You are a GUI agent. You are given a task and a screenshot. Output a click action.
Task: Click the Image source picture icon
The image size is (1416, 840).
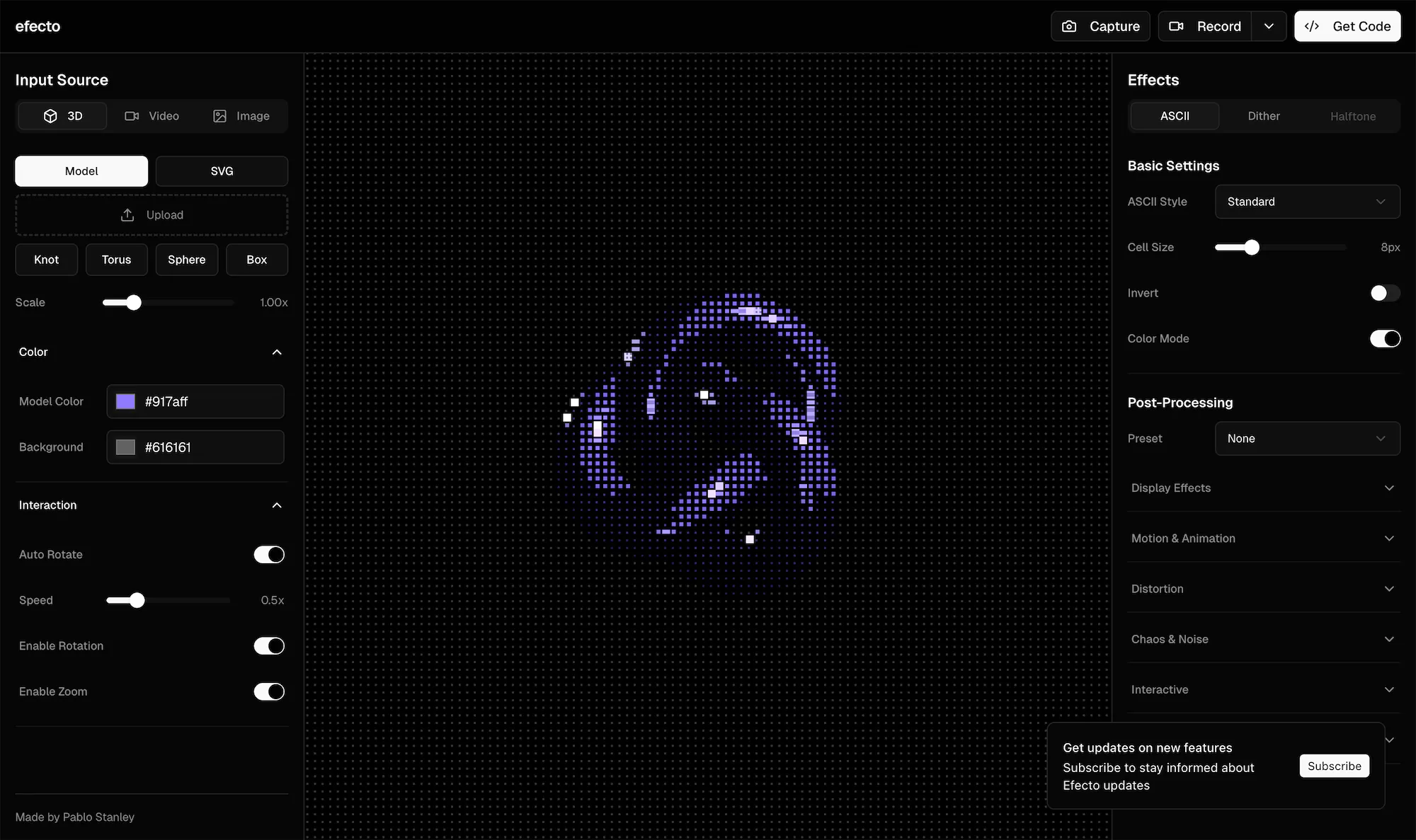[x=219, y=116]
